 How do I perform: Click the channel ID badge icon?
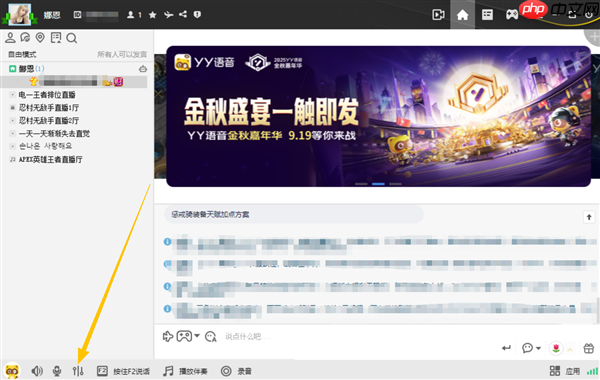pyautogui.click(x=77, y=15)
